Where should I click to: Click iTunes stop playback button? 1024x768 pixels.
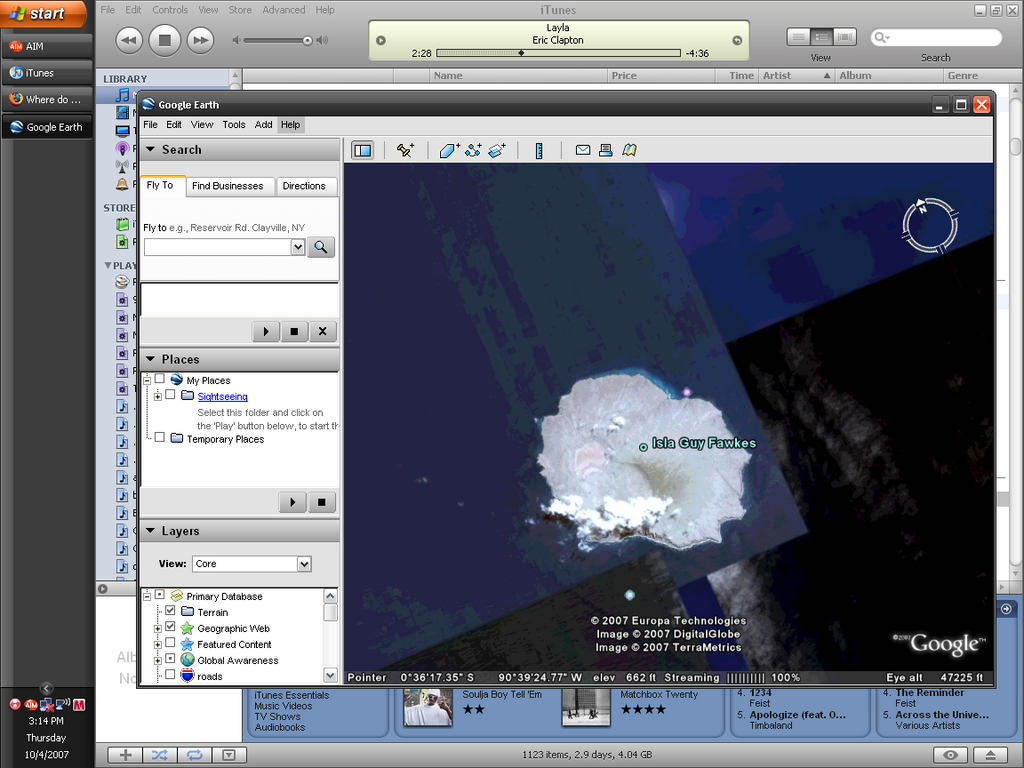click(165, 40)
